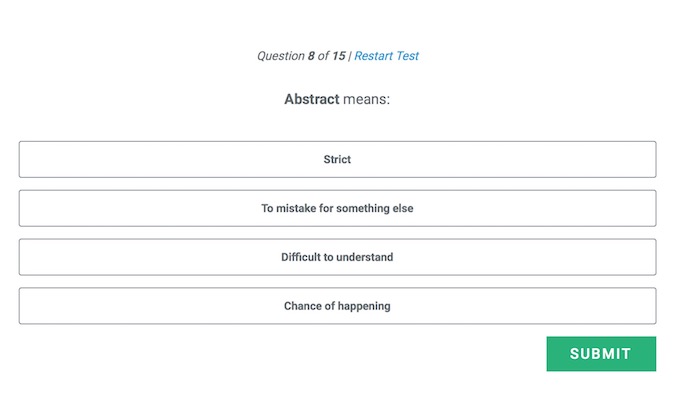
Task: Select the 'Strict' answer option
Action: [x=337, y=159]
